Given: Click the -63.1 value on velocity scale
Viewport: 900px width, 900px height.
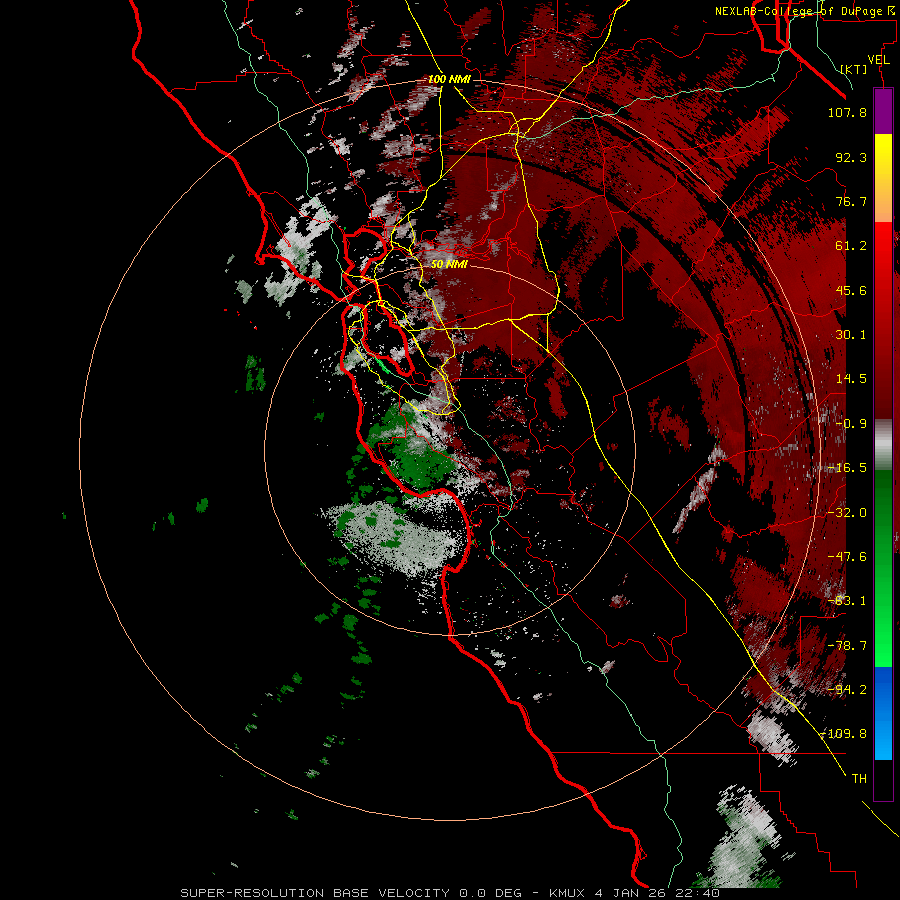Looking at the screenshot, I should [x=847, y=601].
